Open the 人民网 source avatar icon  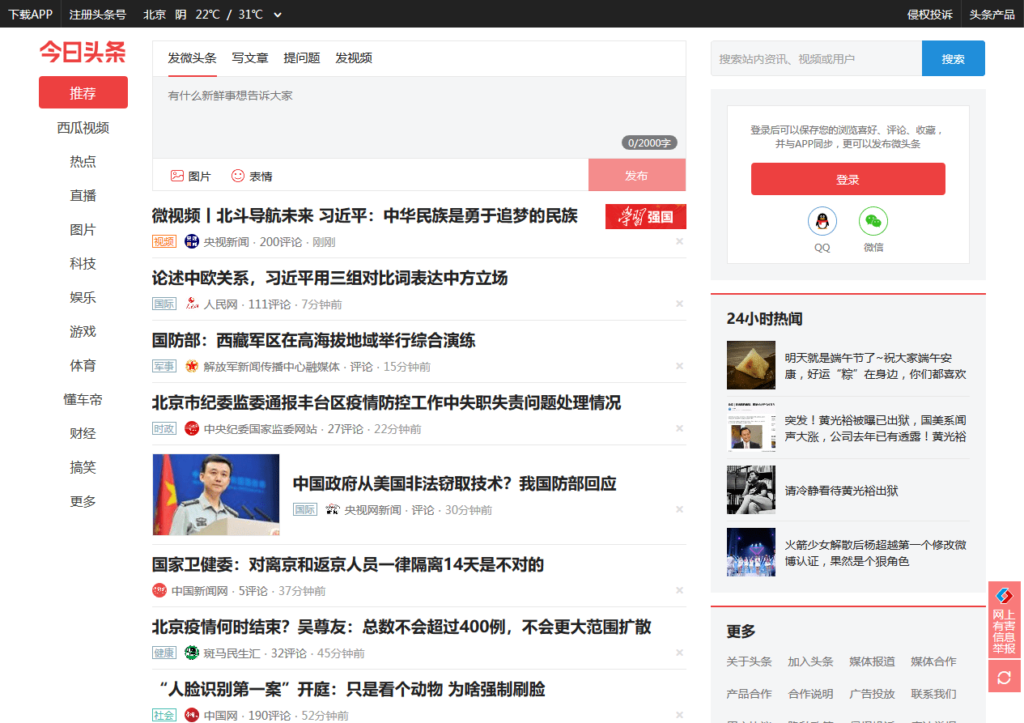(191, 304)
